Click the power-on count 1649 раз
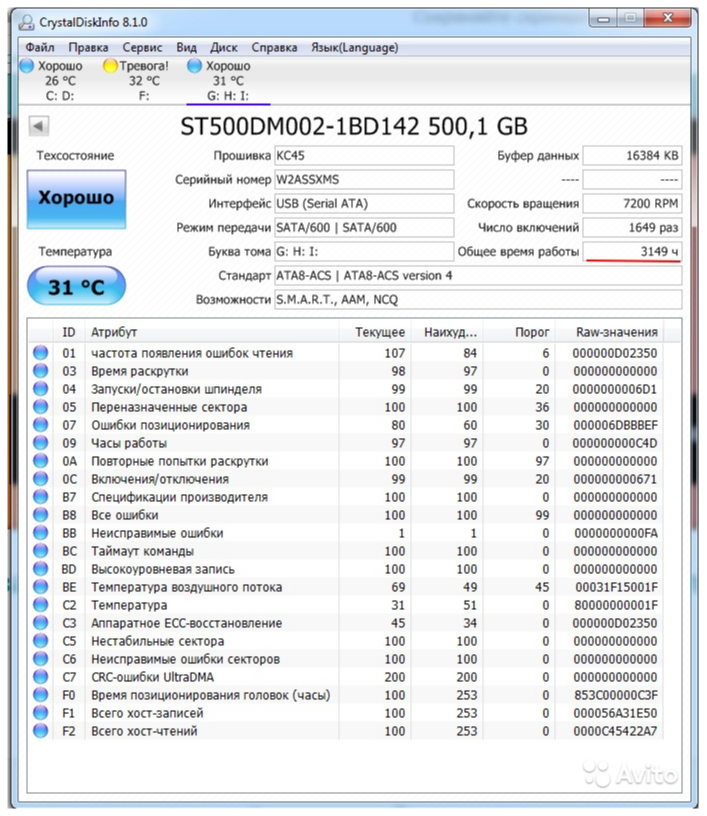The width and height of the screenshot is (707, 816). [632, 227]
